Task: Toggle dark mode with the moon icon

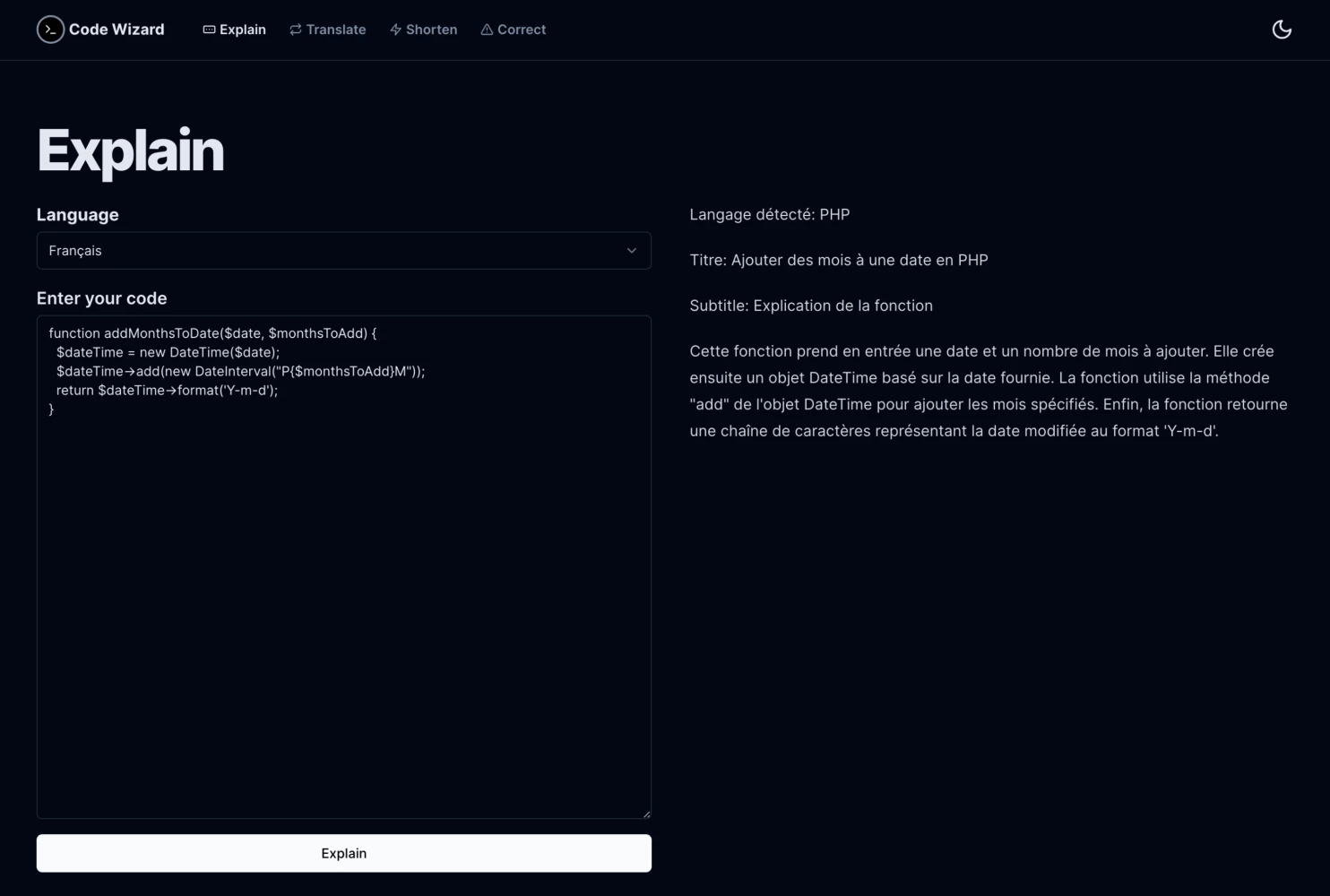Action: pyautogui.click(x=1282, y=30)
